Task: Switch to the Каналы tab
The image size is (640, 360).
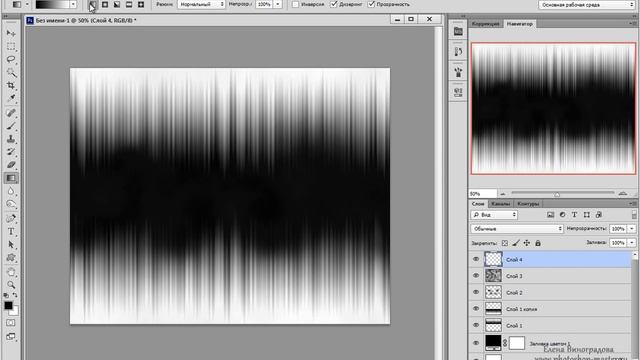Action: tap(500, 203)
